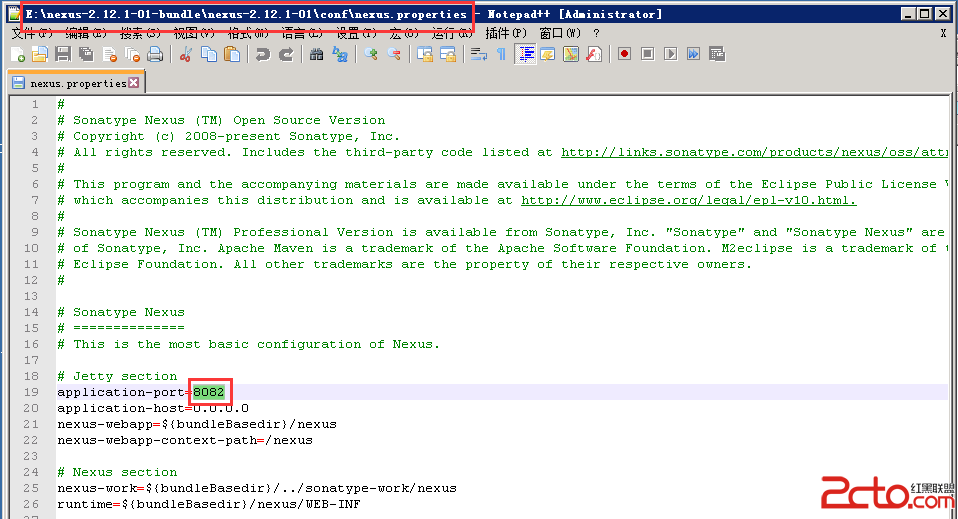Select the nexus.properties tab
Screen dimensions: 958x519
tap(77, 83)
